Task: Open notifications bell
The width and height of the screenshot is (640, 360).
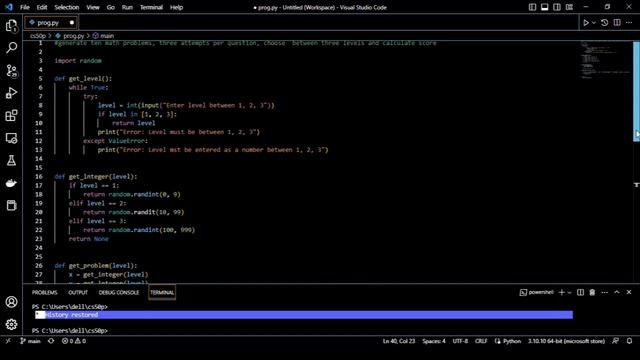Action: coord(629,341)
